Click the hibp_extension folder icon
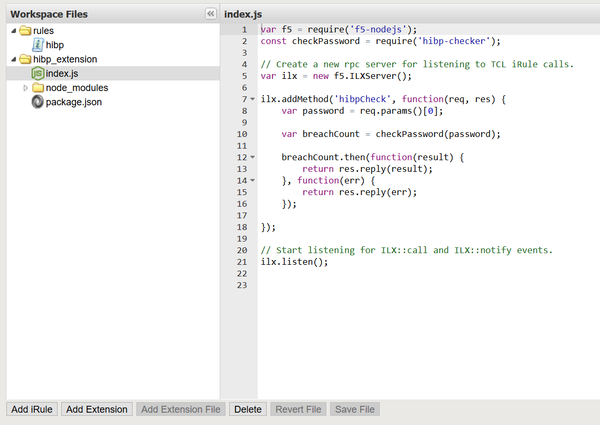This screenshot has width=600, height=425. click(24, 59)
